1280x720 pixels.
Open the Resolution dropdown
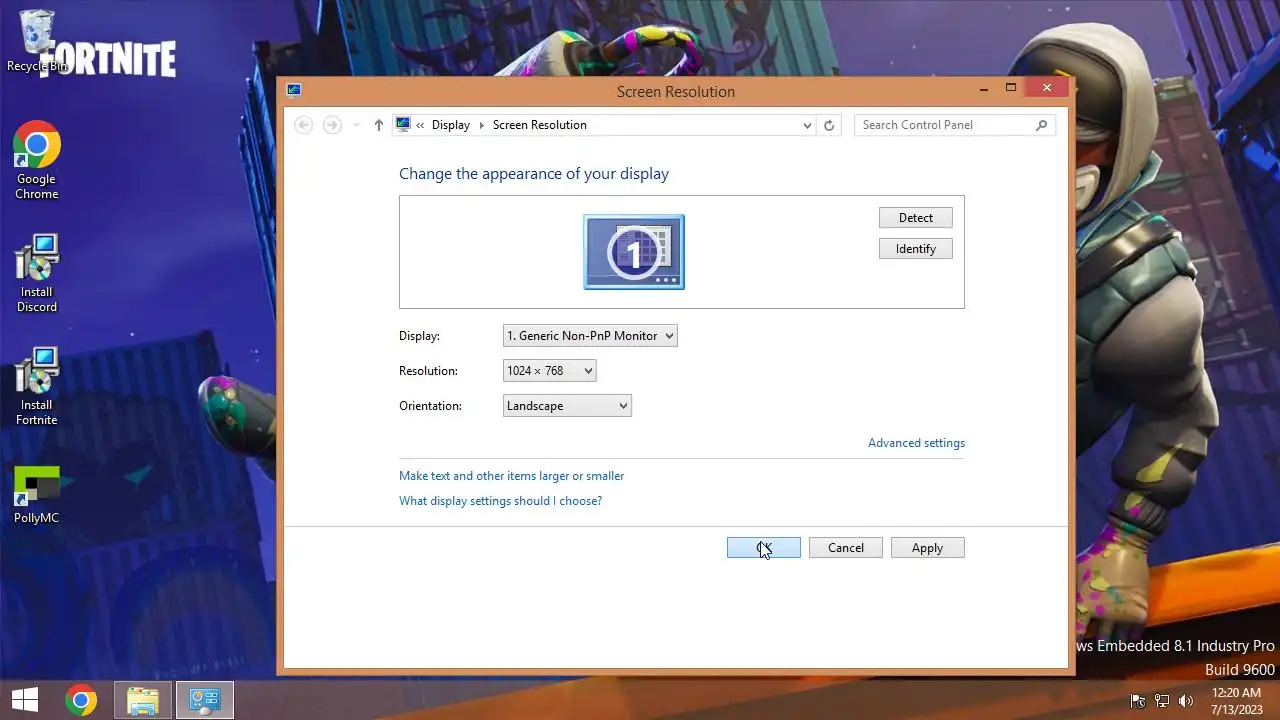(x=549, y=371)
